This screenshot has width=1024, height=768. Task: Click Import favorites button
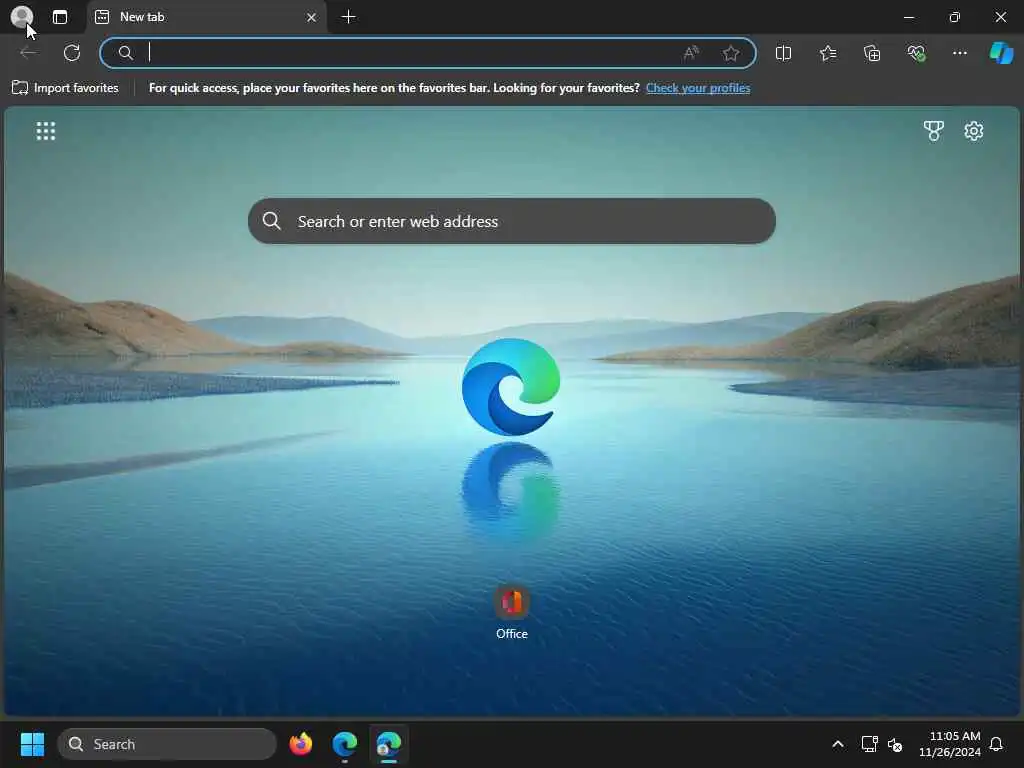pos(65,88)
